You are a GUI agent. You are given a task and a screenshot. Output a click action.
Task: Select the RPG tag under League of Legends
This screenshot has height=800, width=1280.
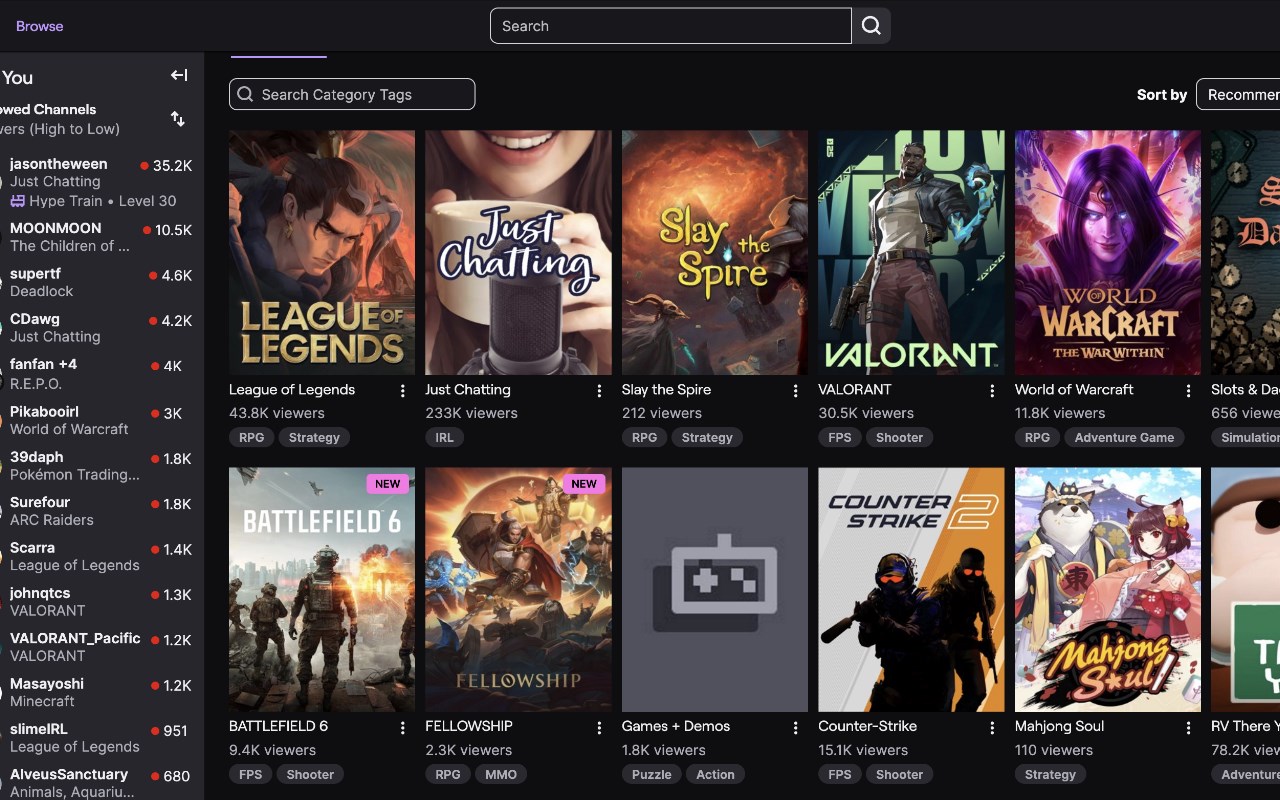pyautogui.click(x=251, y=437)
